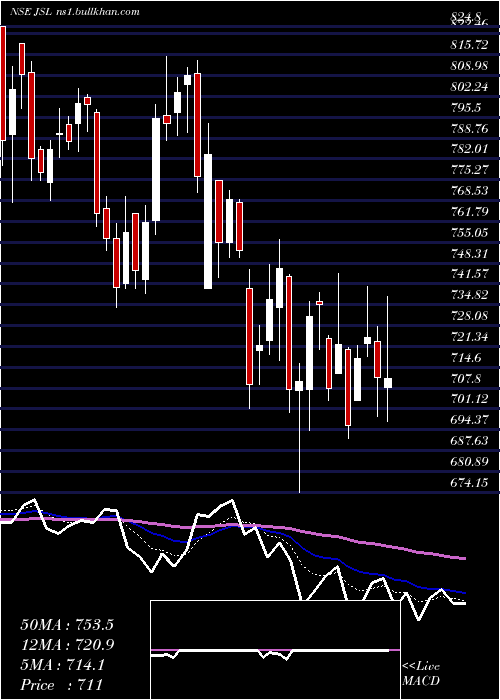
Task: Click the 714.6 price axis label
Action: (466, 358)
